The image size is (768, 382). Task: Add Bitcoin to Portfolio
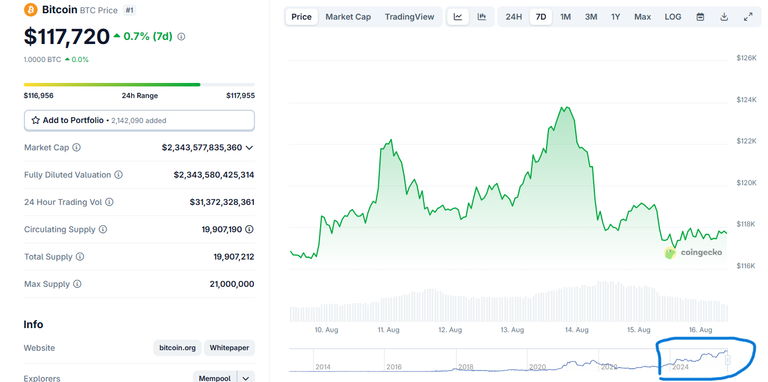point(139,120)
